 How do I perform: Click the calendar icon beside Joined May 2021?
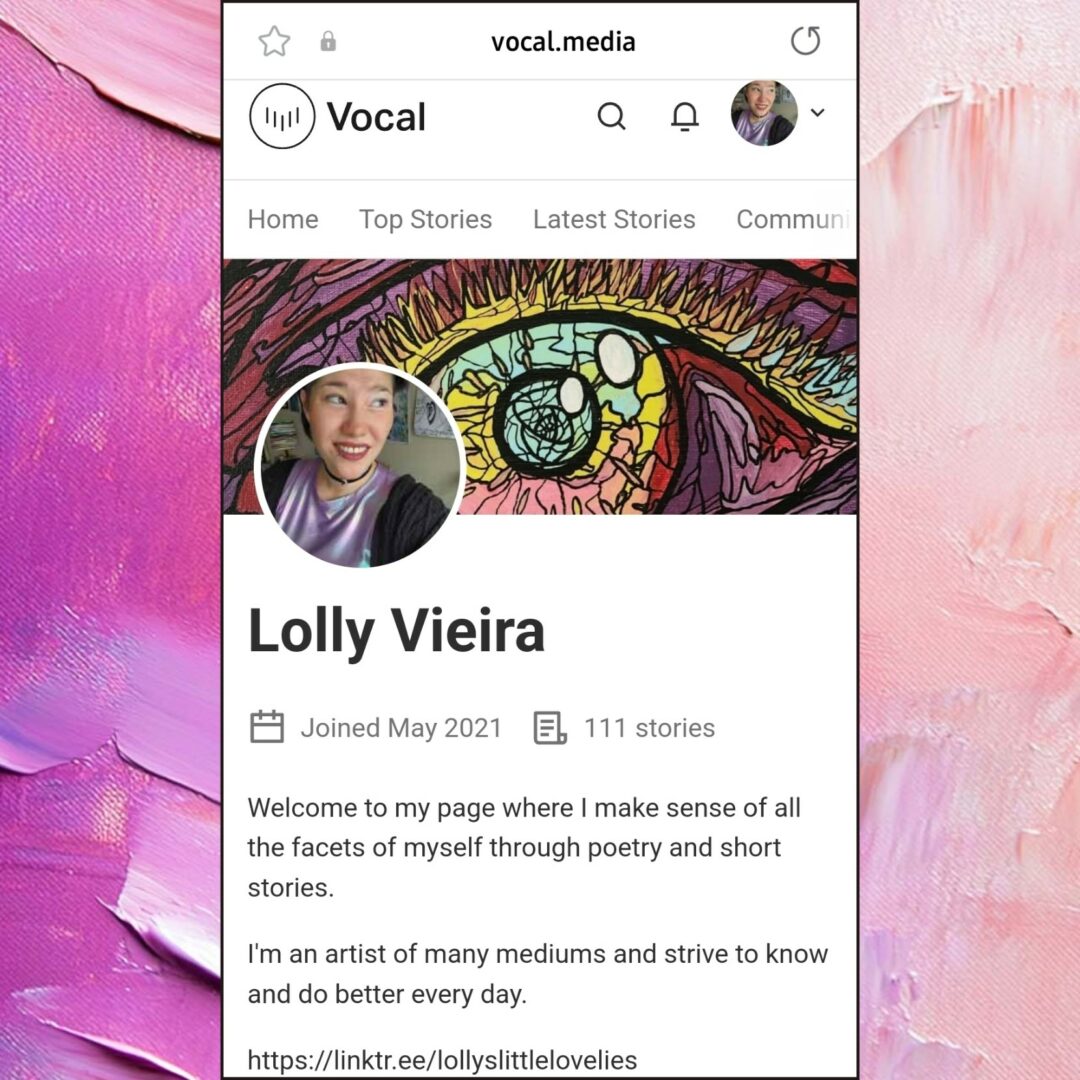point(267,727)
